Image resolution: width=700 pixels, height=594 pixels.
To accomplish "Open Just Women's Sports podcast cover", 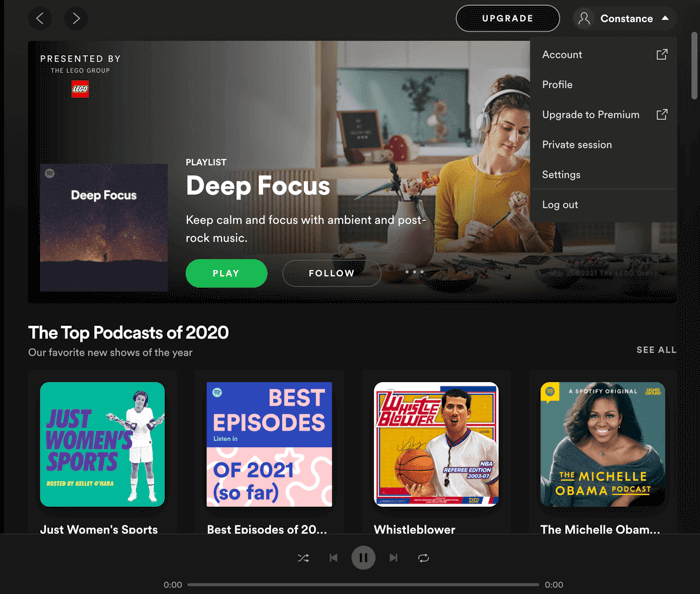I will (102, 444).
